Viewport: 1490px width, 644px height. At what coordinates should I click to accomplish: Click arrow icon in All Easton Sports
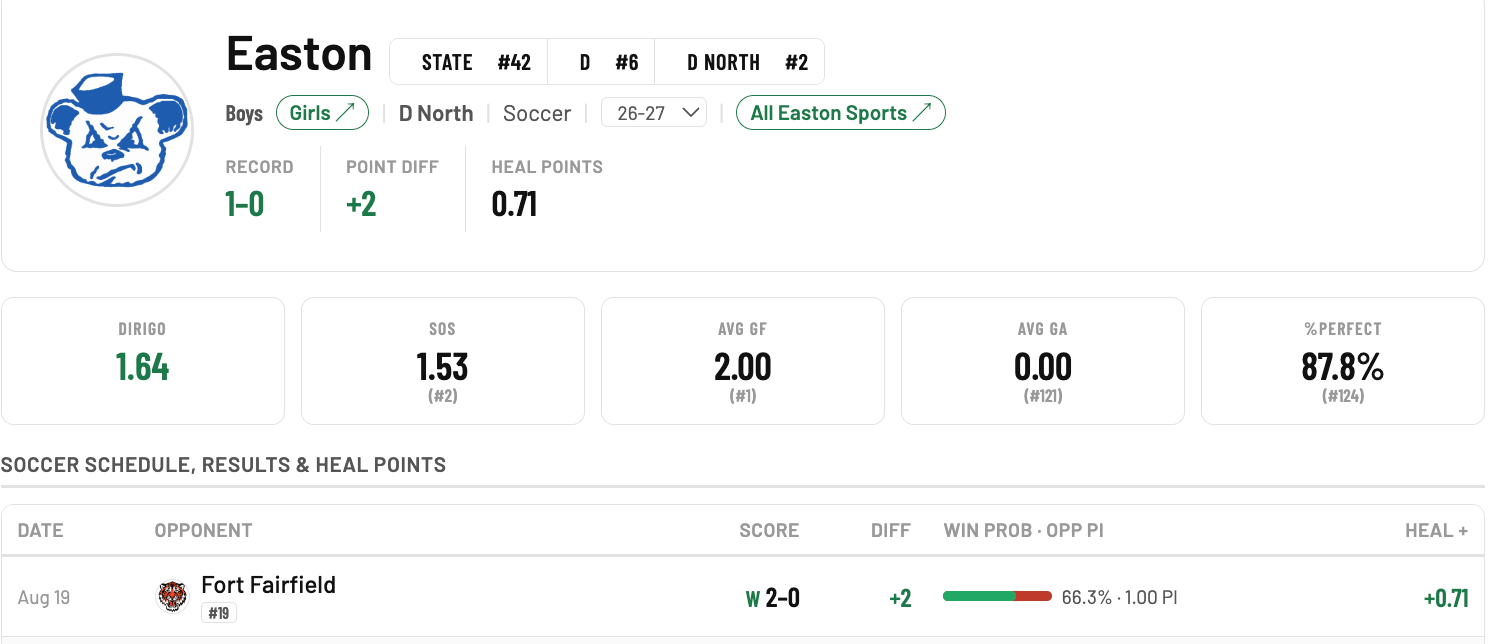point(921,113)
